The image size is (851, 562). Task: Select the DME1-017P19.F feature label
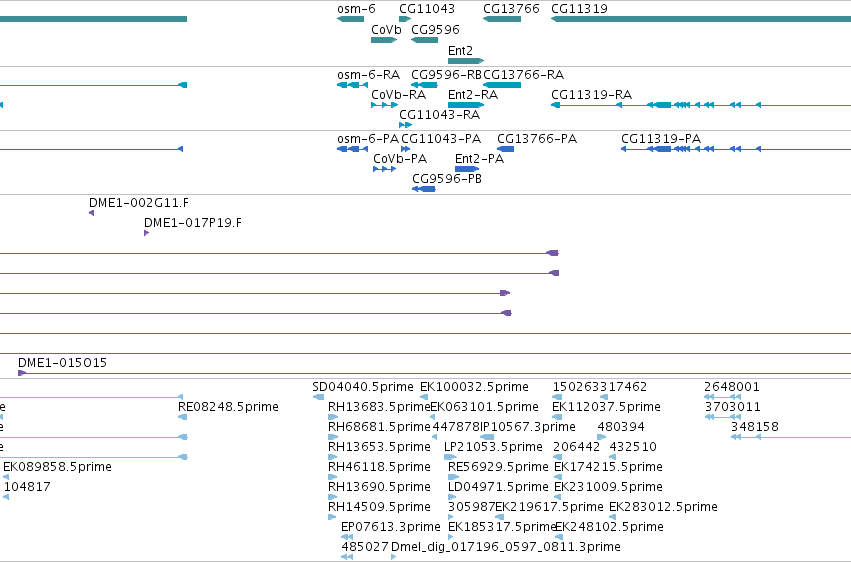point(193,222)
